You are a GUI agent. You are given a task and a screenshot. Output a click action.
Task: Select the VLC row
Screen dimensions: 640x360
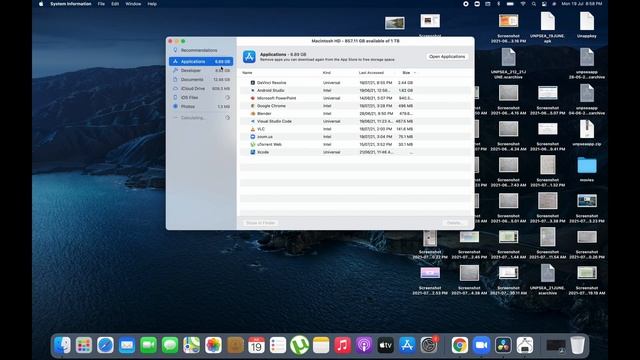point(355,129)
